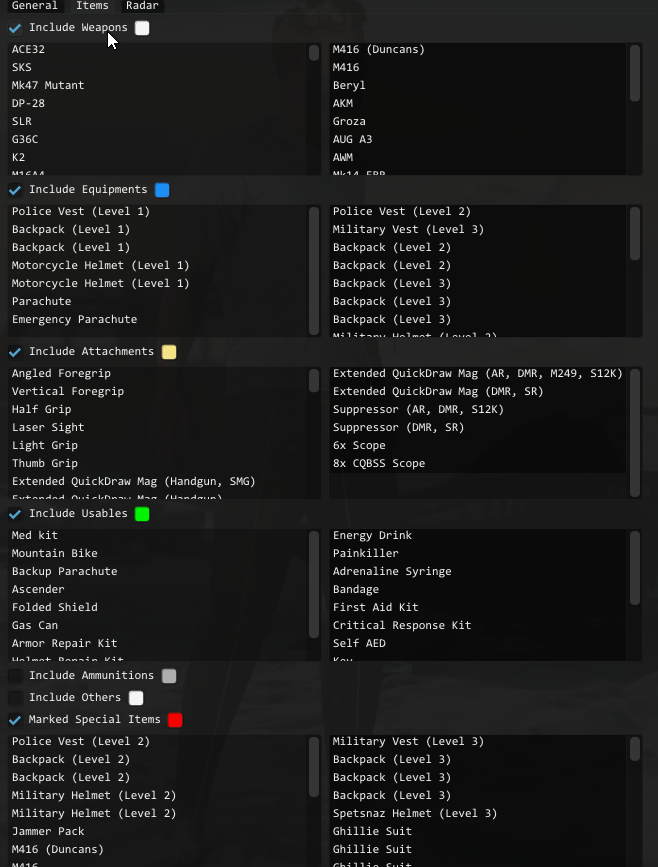The image size is (658, 867).
Task: Click the yellow Include Attachments color swatch
Action: click(169, 352)
